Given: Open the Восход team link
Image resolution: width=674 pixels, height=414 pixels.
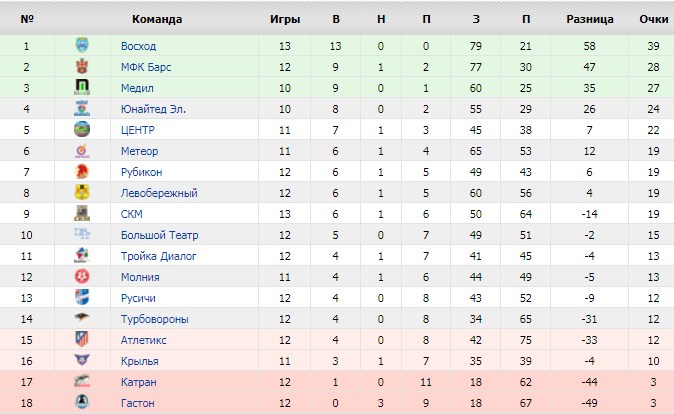Looking at the screenshot, I should (138, 46).
